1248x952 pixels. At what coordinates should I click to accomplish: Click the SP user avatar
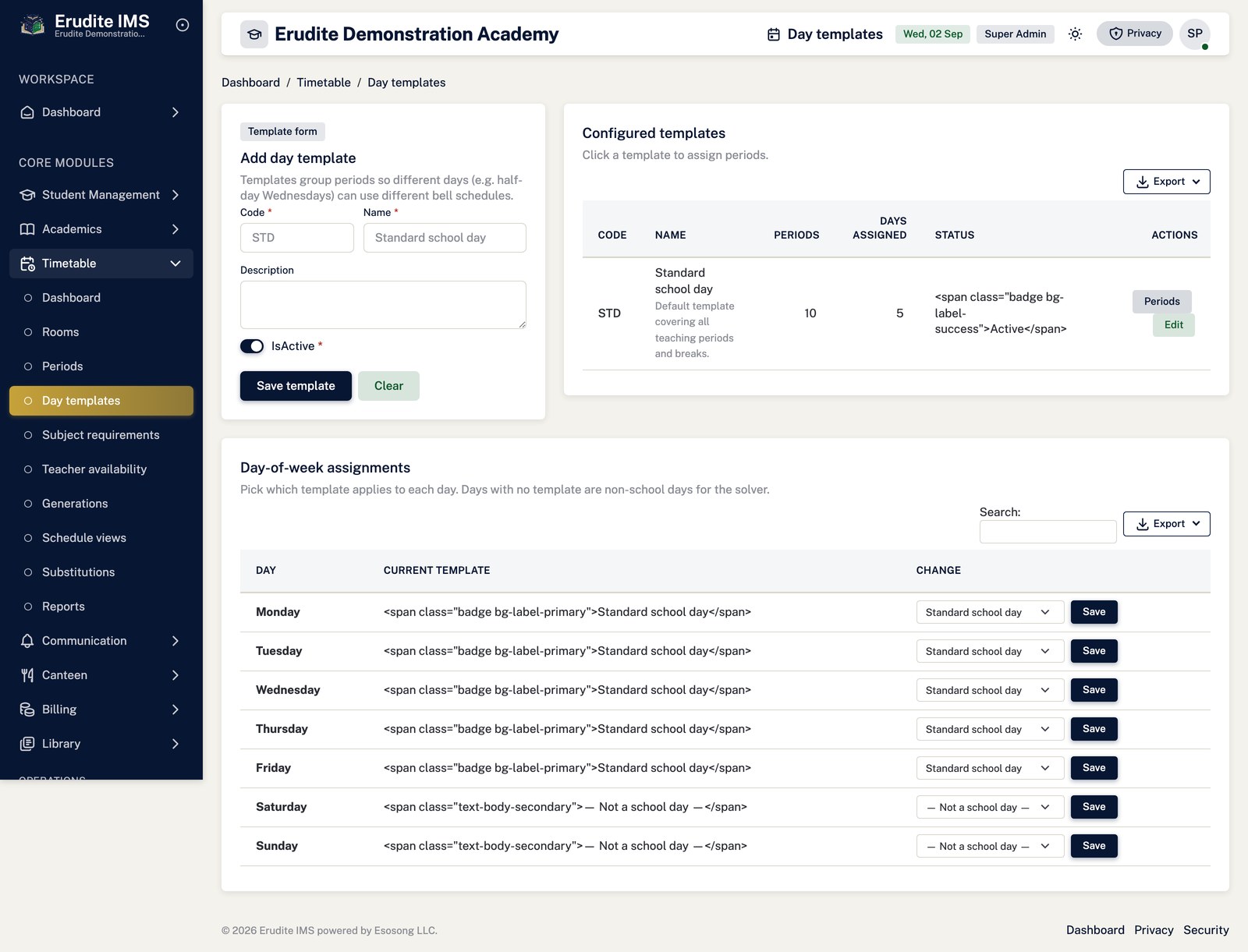click(1195, 34)
